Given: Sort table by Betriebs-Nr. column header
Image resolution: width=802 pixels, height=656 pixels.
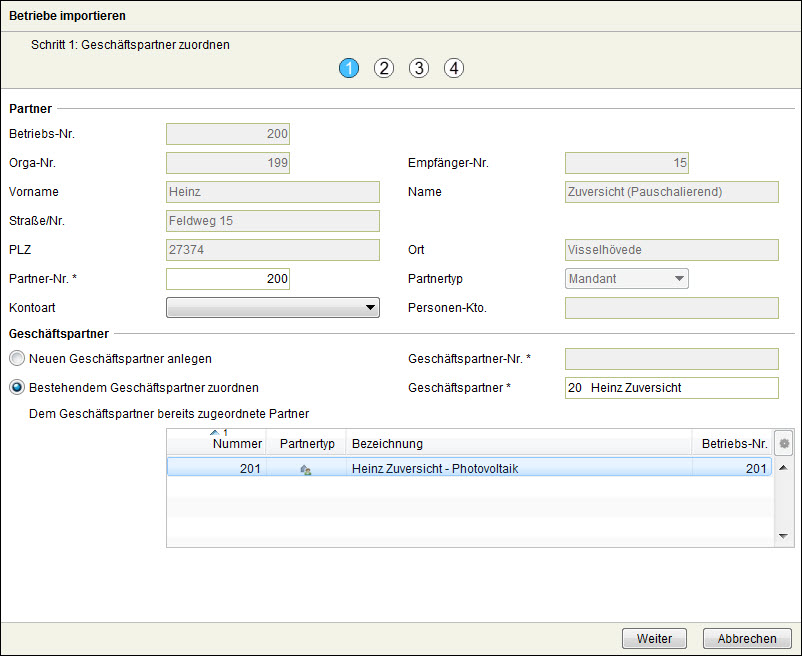Looking at the screenshot, I should (x=734, y=444).
